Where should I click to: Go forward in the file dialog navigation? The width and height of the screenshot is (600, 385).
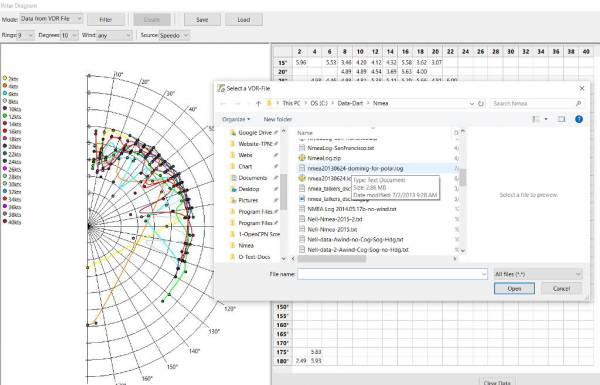pos(237,103)
